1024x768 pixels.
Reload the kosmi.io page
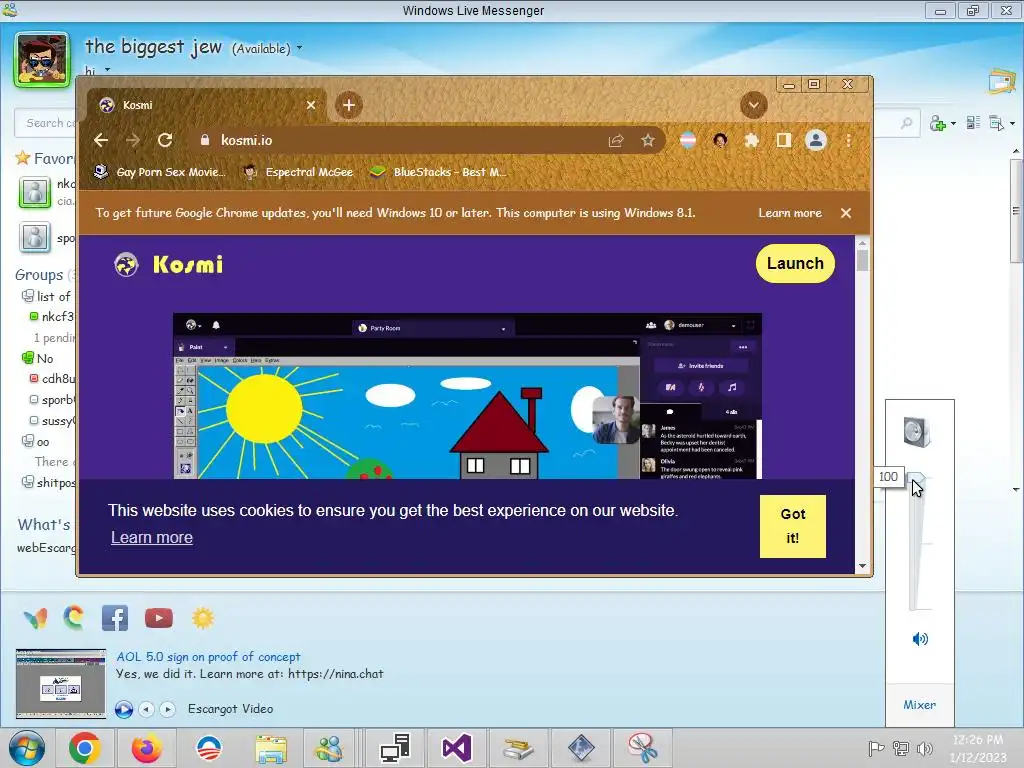coord(165,140)
